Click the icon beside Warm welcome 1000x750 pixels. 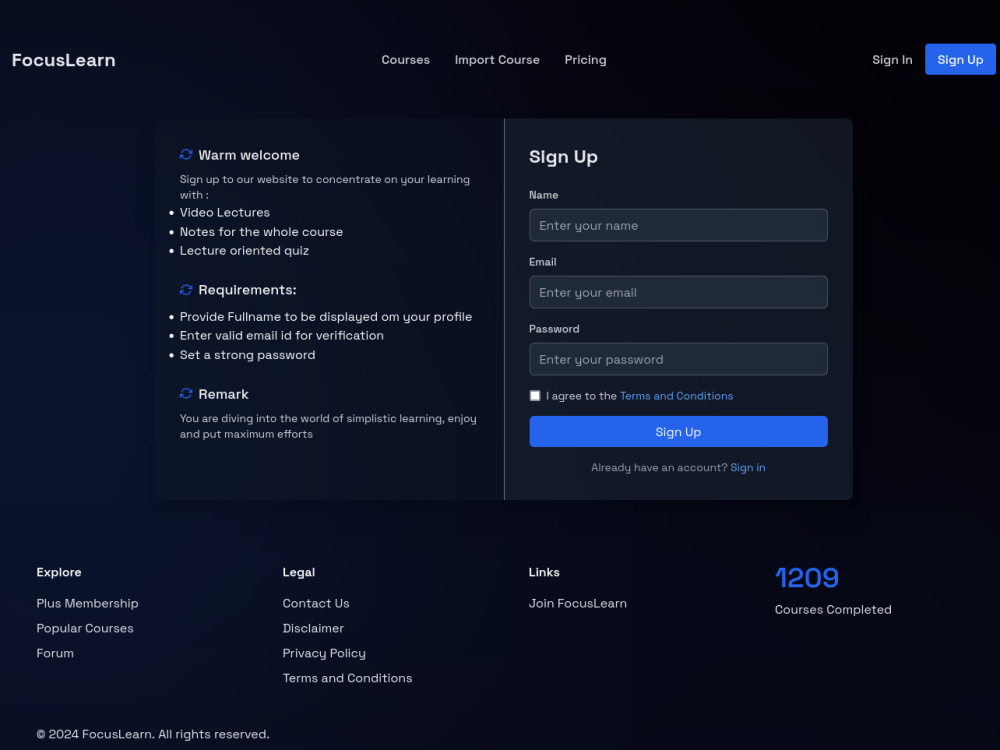[186, 155]
